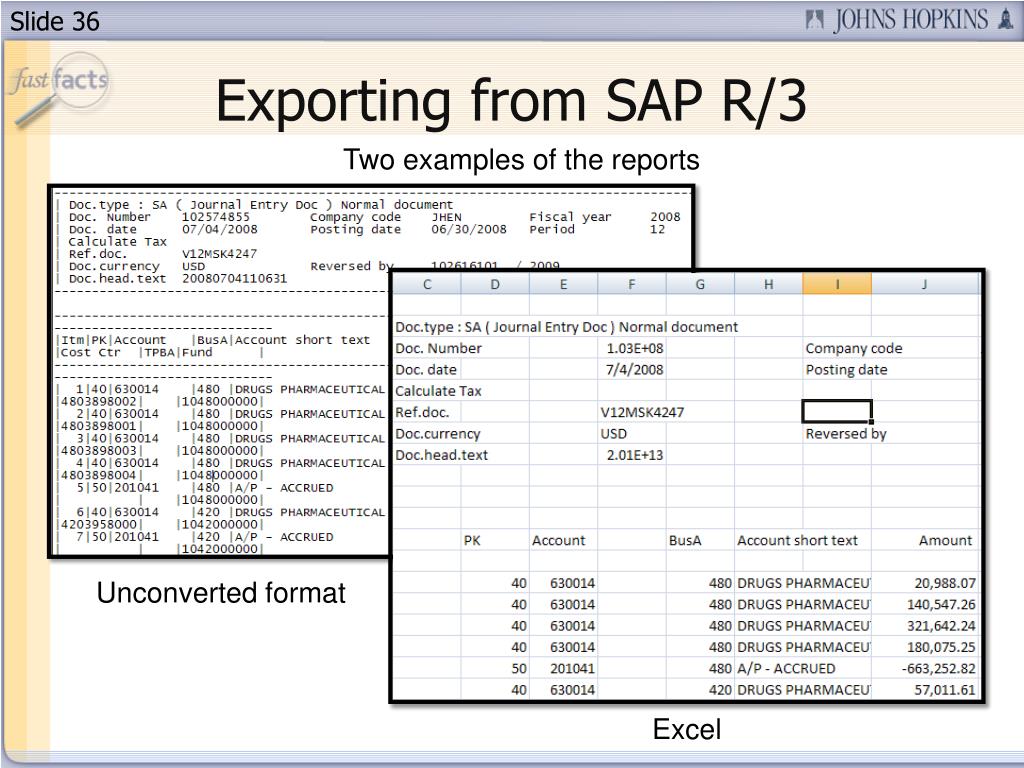1024x768 pixels.
Task: Click the outlined active cell in column I
Action: click(x=837, y=412)
